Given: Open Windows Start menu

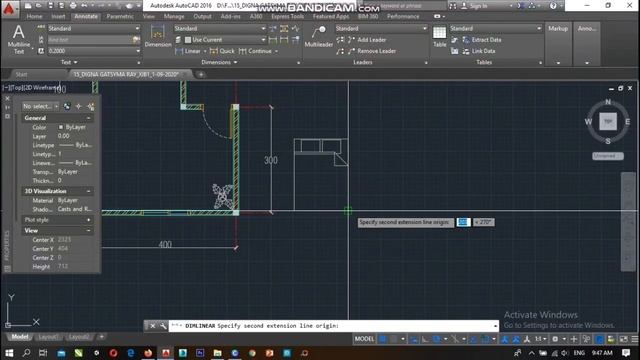Looking at the screenshot, I should click(9, 353).
